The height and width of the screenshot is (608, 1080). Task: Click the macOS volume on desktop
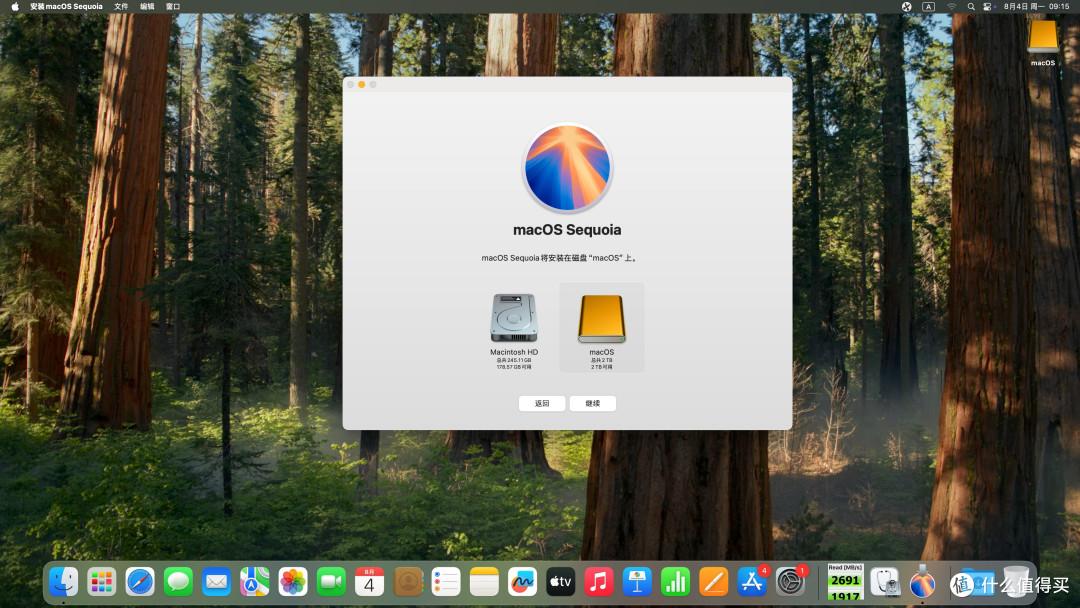click(x=1043, y=41)
